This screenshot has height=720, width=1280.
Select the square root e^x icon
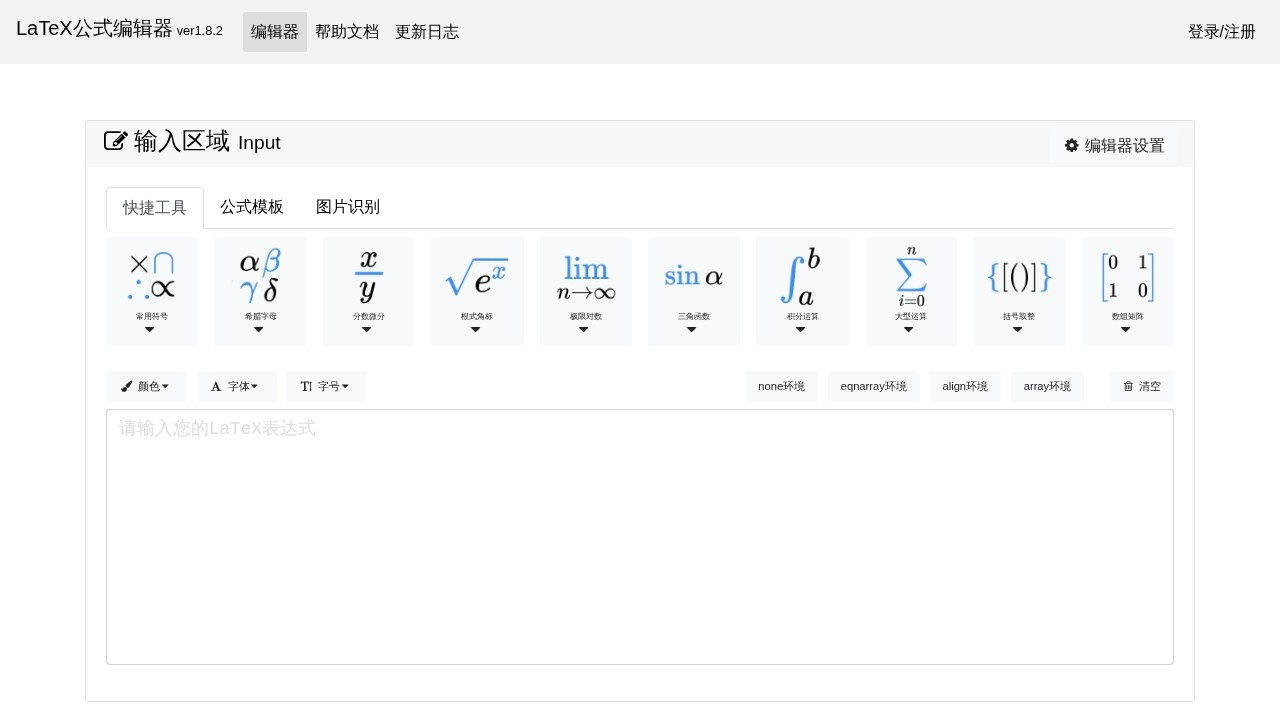tap(477, 291)
